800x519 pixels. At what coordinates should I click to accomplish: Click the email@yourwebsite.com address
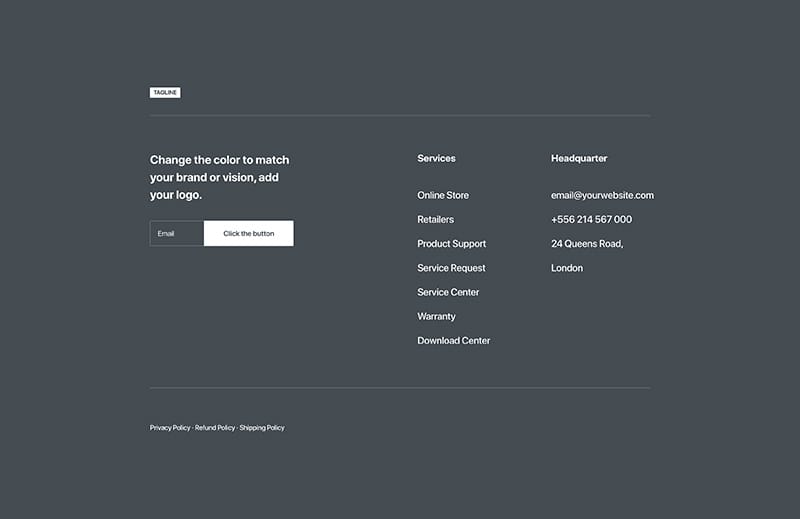click(602, 195)
